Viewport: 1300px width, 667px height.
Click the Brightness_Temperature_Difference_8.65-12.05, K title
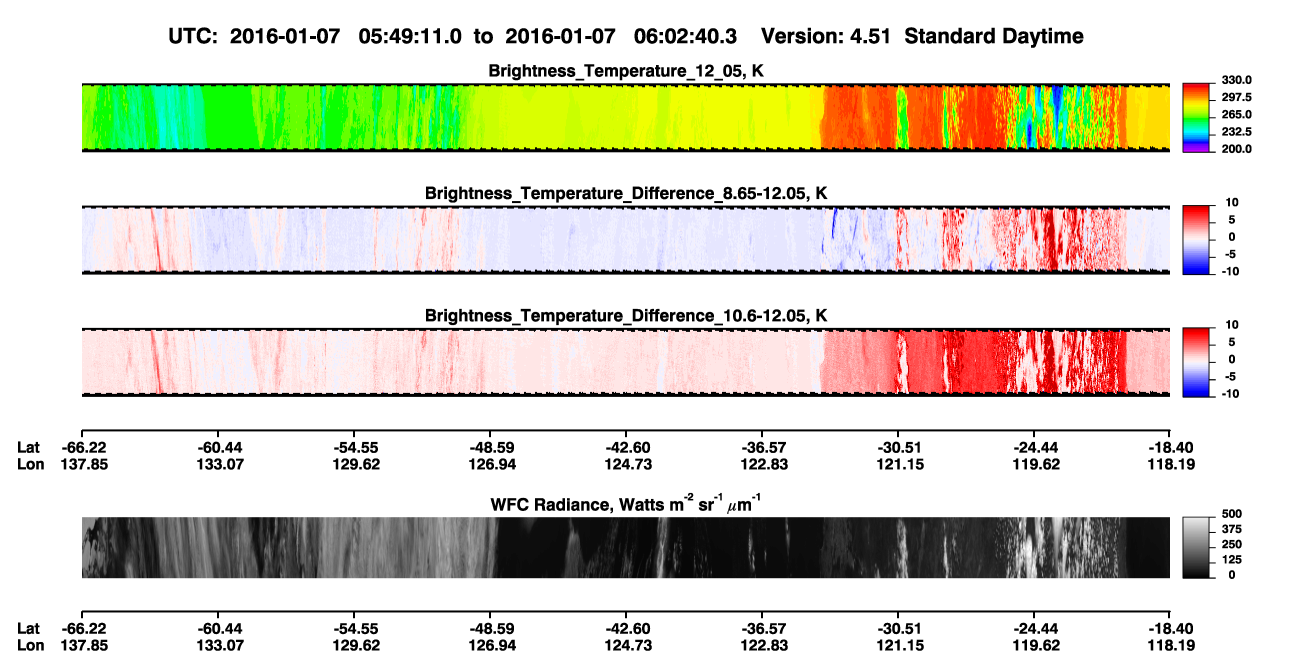coord(626,193)
